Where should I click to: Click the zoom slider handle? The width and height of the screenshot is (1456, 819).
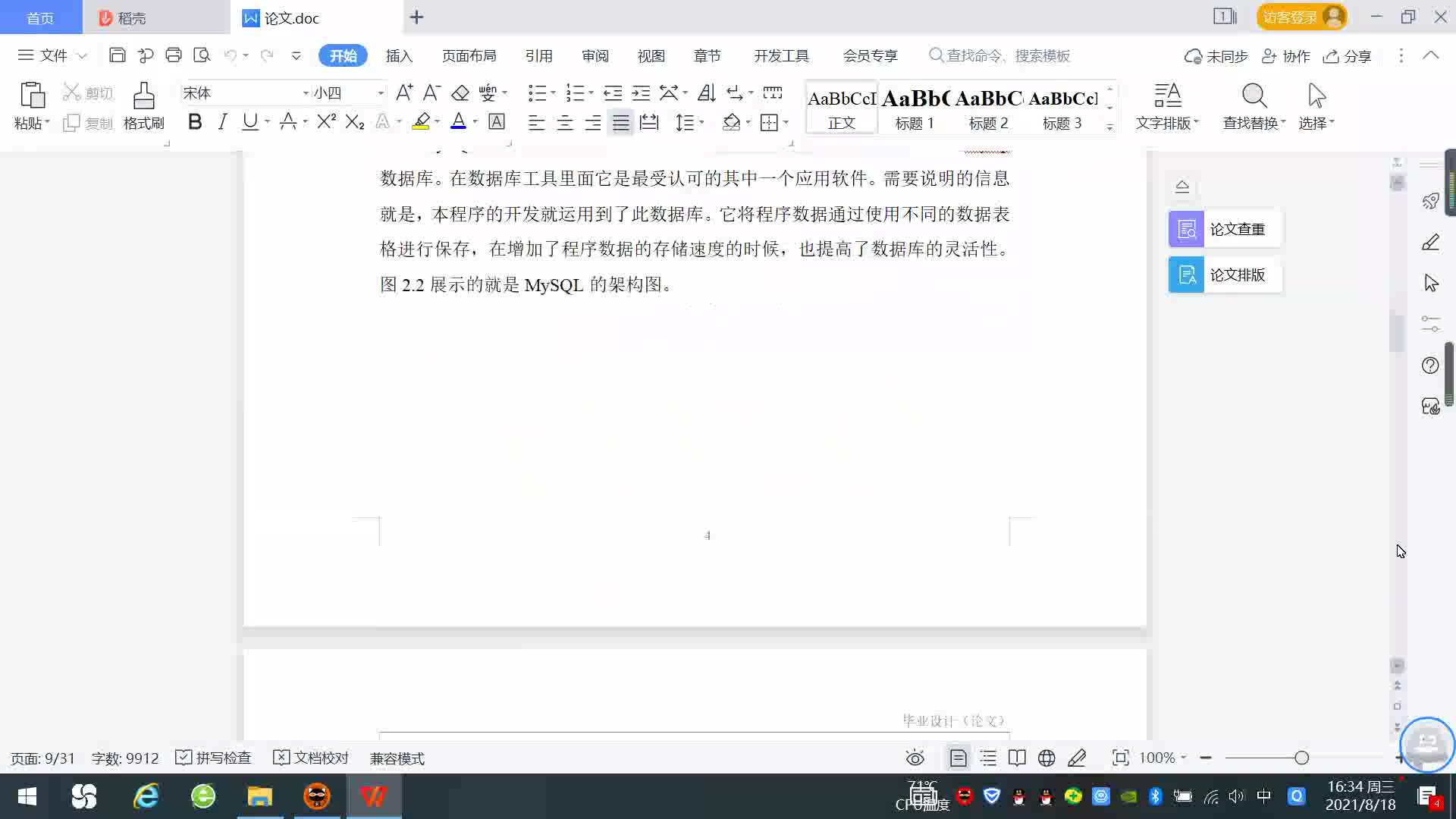[1301, 758]
